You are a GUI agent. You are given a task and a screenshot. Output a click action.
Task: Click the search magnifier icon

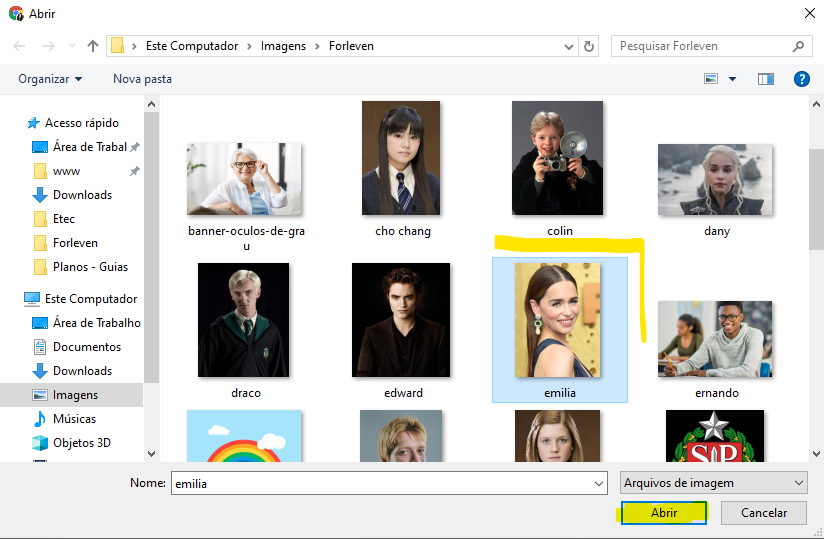point(798,46)
